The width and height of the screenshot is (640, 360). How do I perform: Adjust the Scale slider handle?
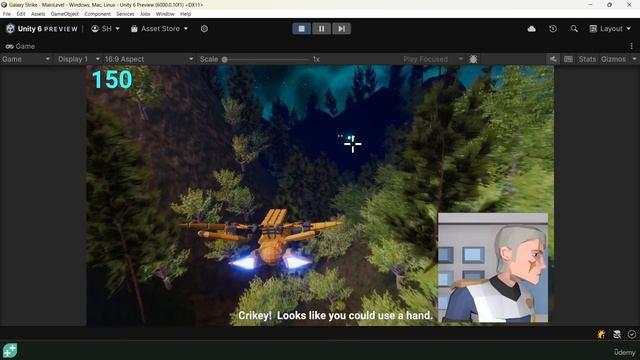click(x=224, y=60)
